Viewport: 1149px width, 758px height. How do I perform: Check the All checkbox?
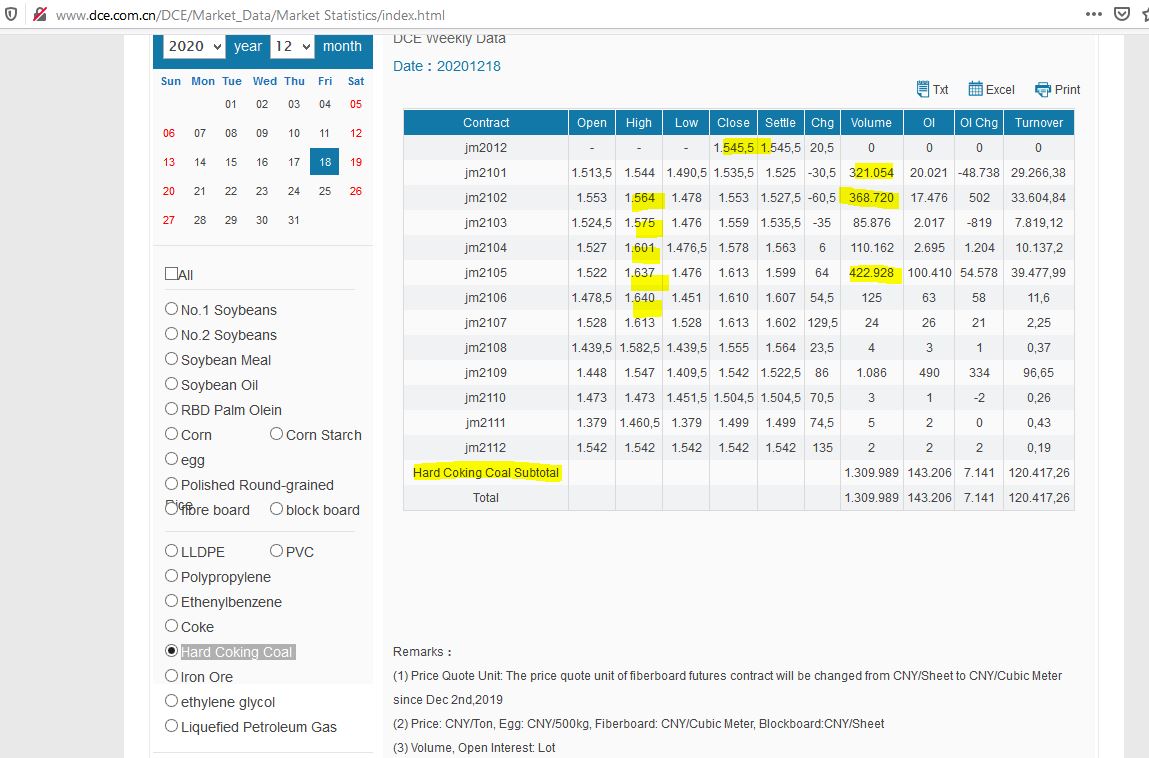point(171,273)
